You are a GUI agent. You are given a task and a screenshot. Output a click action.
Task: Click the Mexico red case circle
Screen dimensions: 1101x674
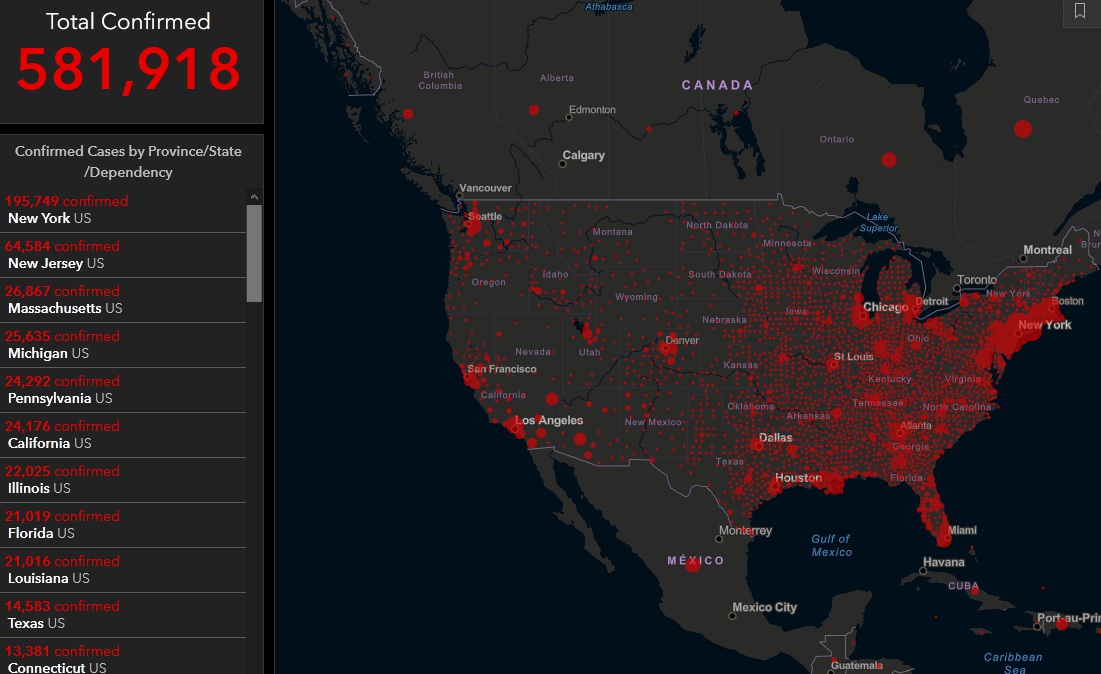coord(693,564)
